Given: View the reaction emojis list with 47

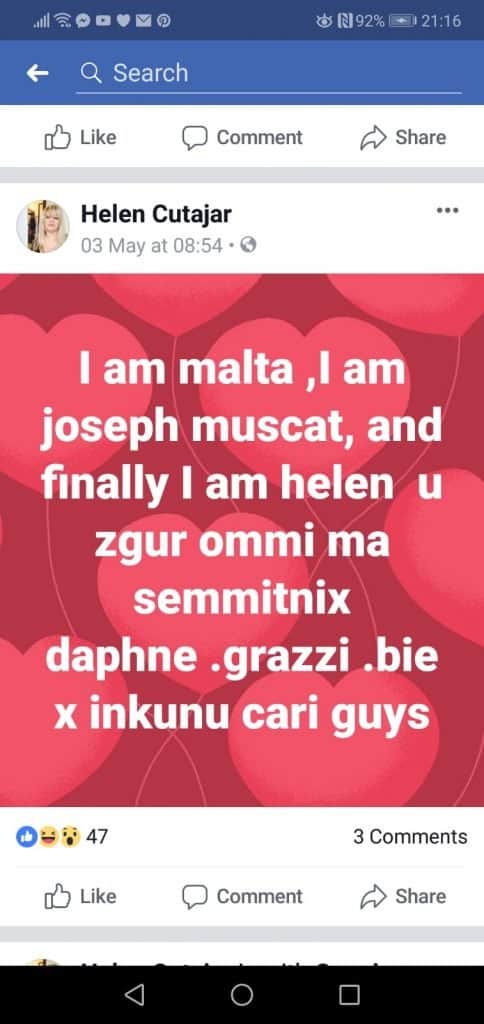Looking at the screenshot, I should [62, 837].
